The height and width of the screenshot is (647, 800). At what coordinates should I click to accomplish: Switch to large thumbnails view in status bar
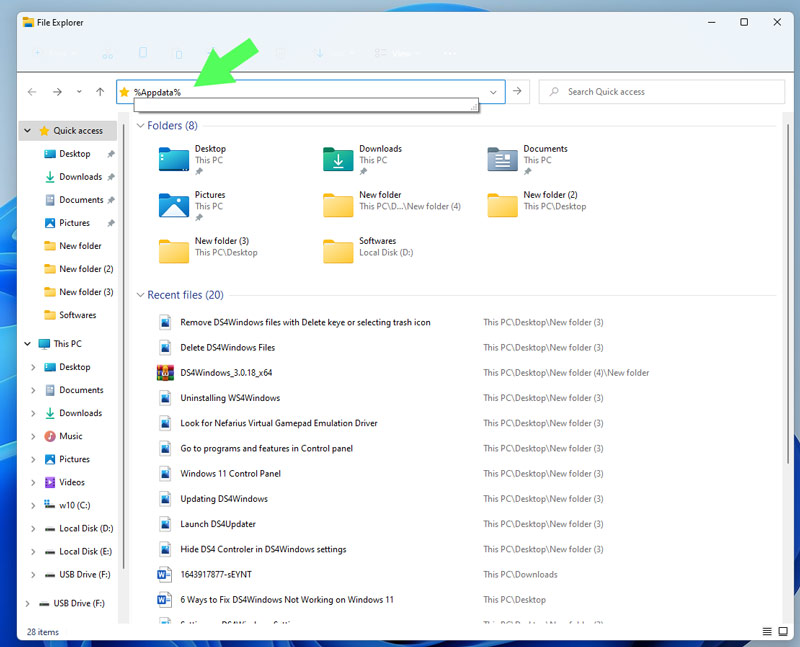tap(783, 632)
